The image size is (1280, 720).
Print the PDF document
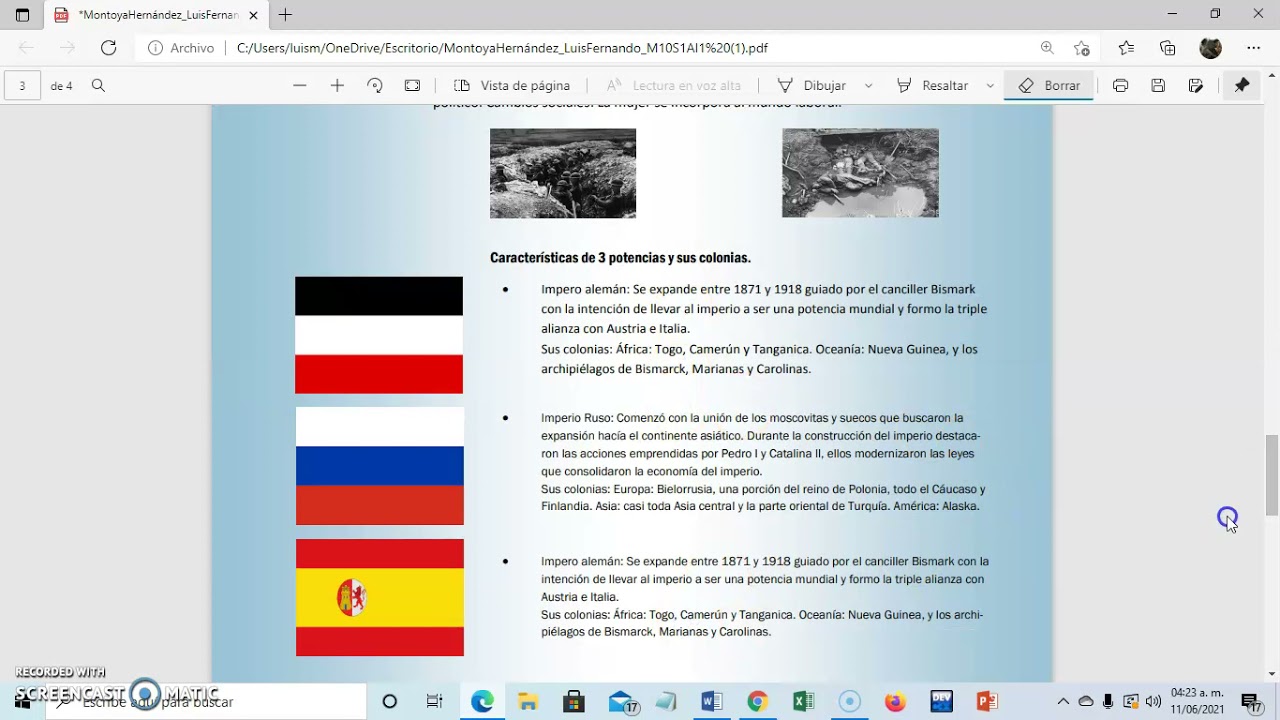click(1120, 86)
